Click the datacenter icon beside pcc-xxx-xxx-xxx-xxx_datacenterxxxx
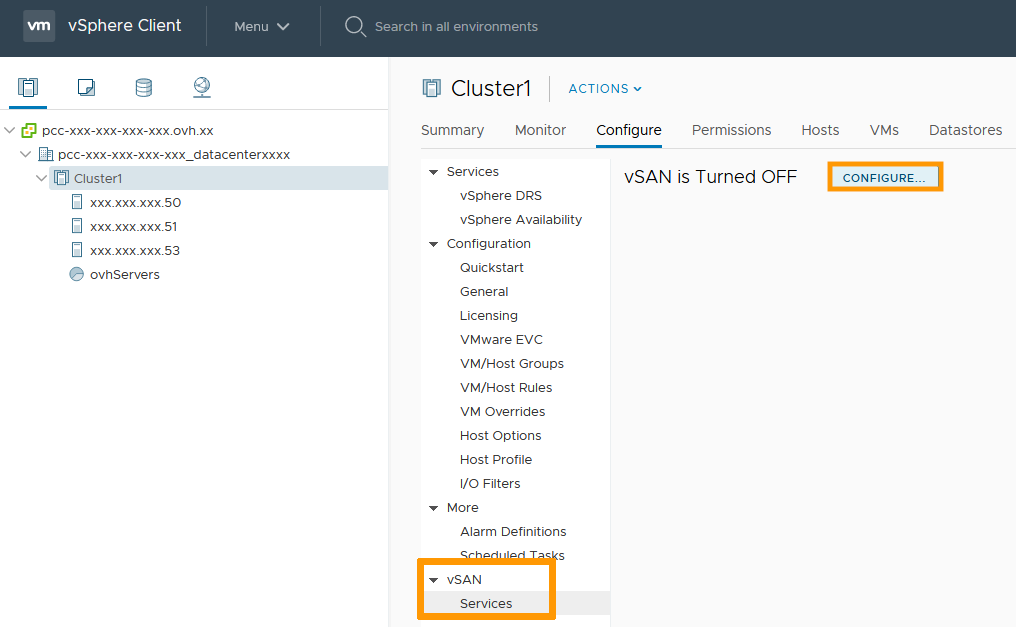This screenshot has height=627, width=1016. pos(45,154)
